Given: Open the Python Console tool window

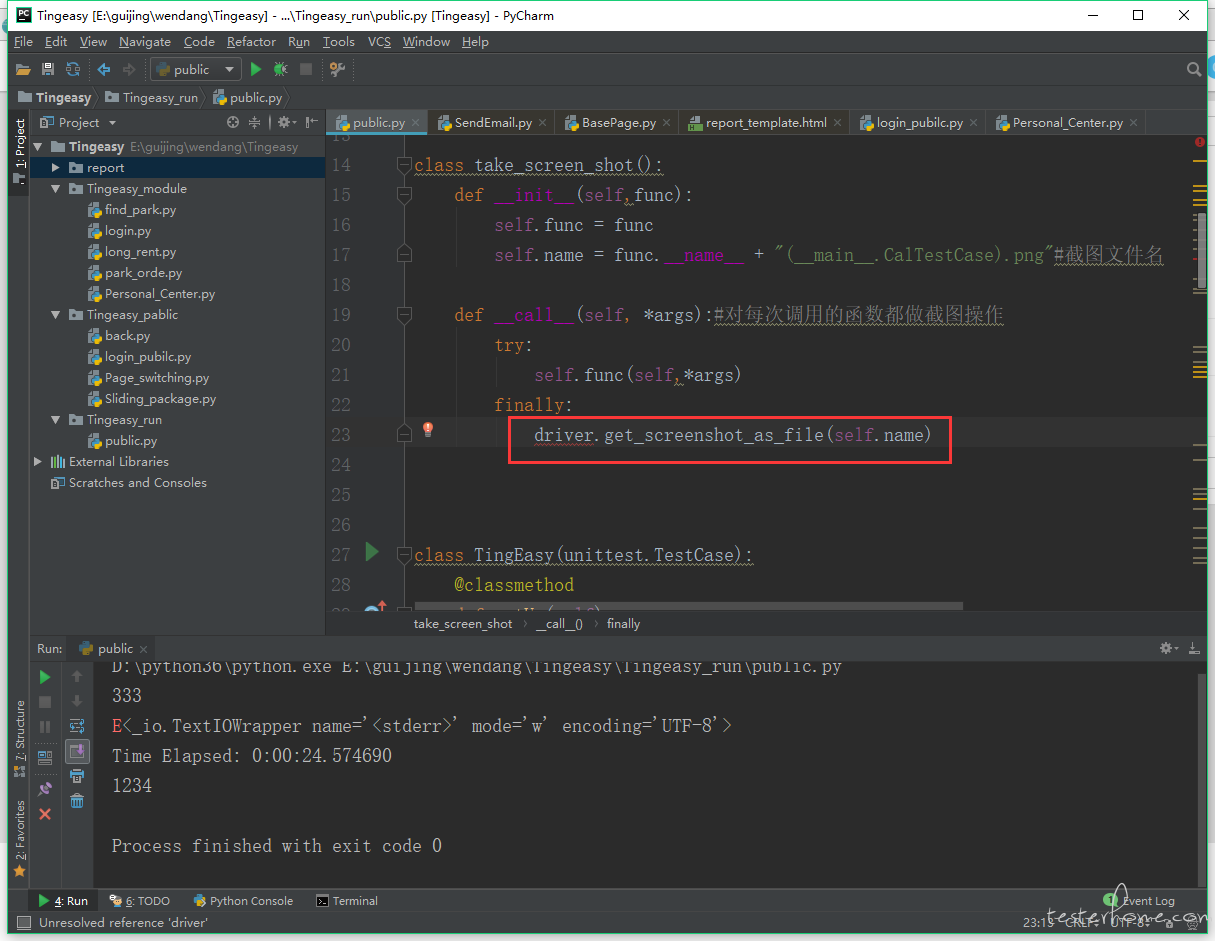Looking at the screenshot, I should click(243, 901).
